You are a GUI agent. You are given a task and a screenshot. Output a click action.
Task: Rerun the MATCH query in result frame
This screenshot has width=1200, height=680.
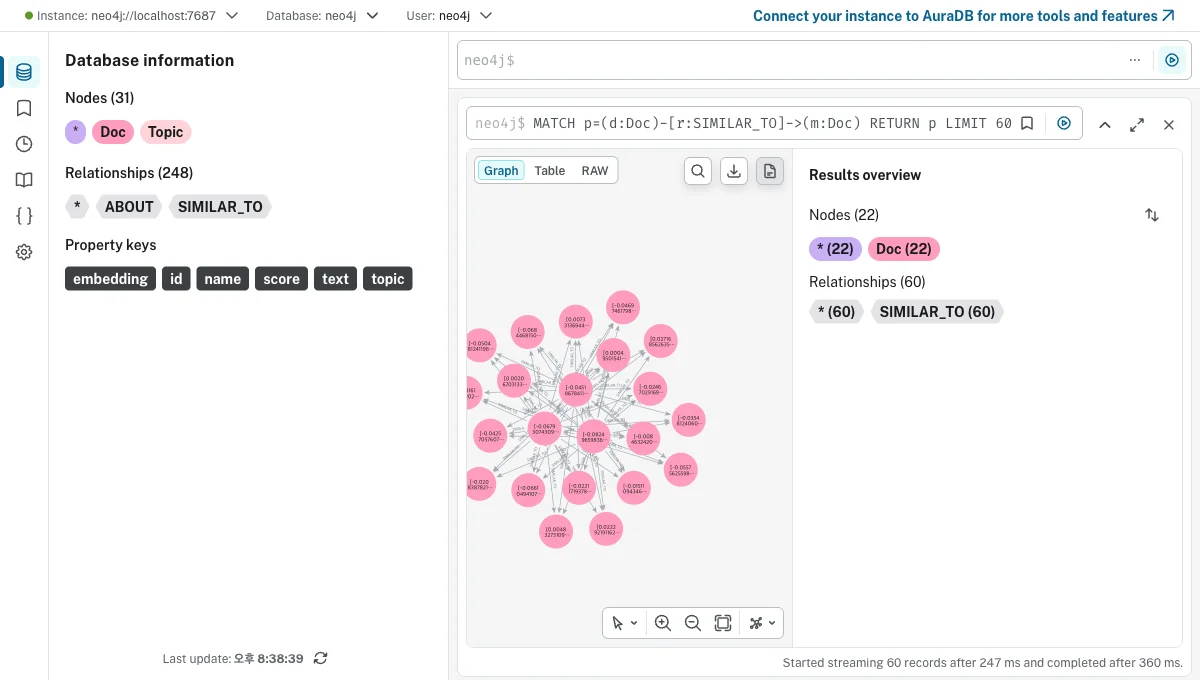[1064, 123]
